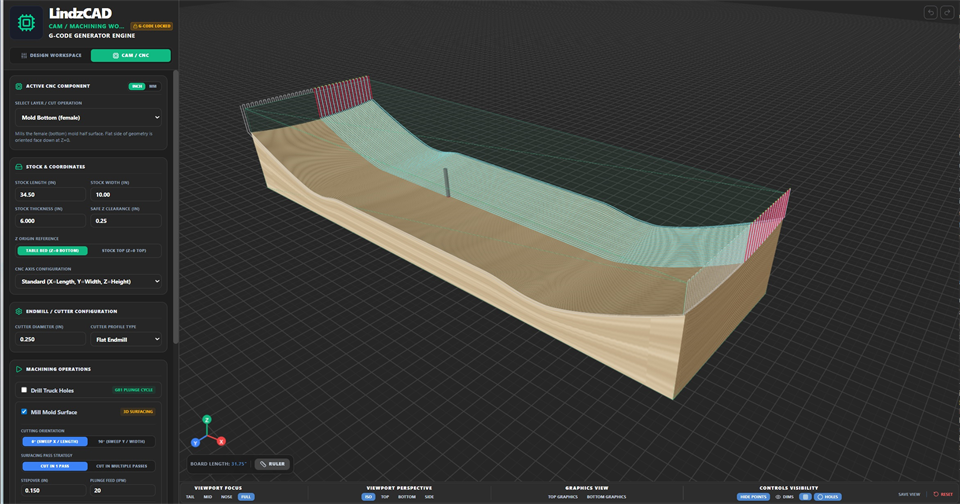
Task: Click the left panel vertical scrollbar
Action: click(x=176, y=207)
